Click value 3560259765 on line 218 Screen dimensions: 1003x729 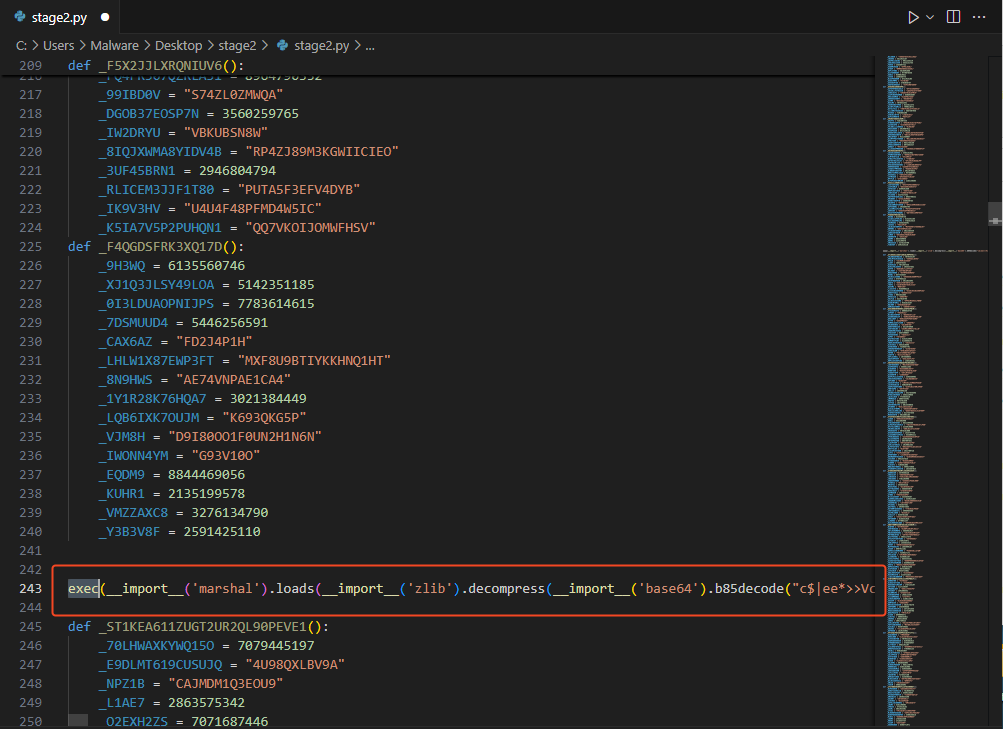(x=260, y=113)
